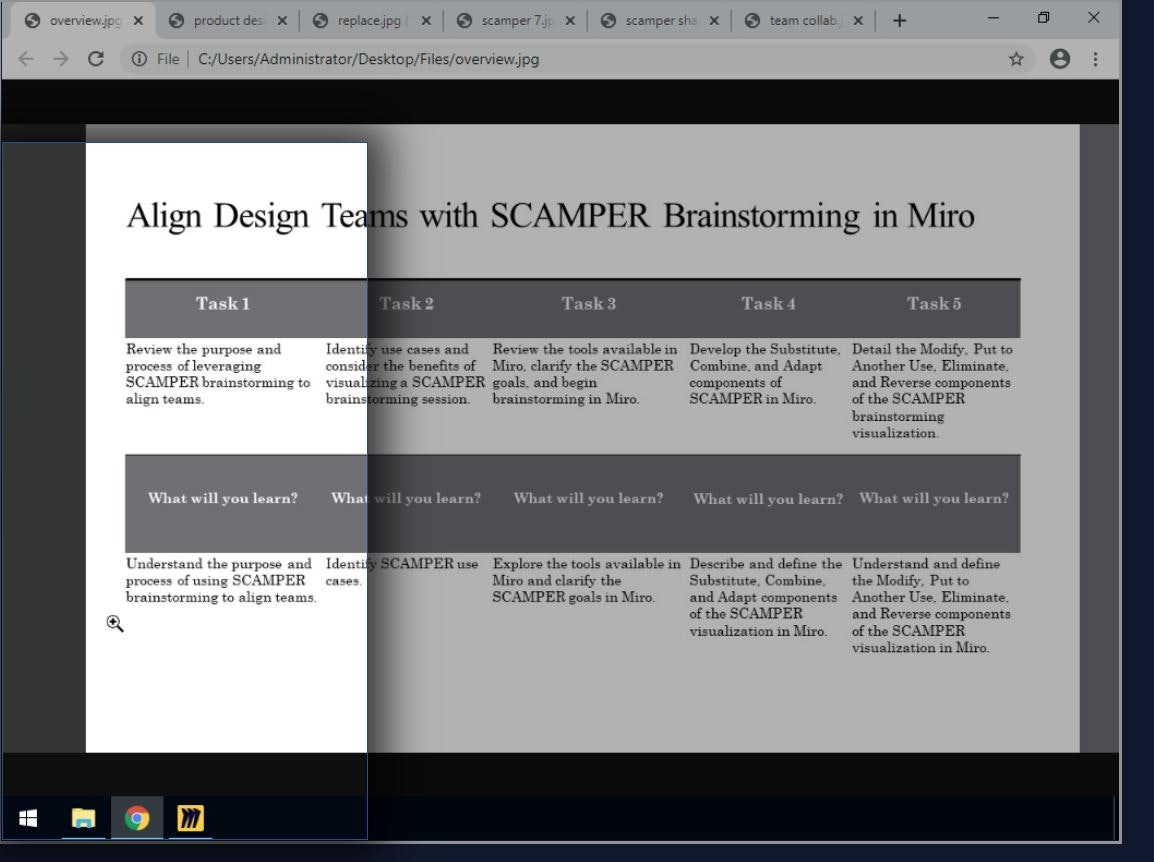Click 'Understand the purpose and process' text

click(x=221, y=581)
